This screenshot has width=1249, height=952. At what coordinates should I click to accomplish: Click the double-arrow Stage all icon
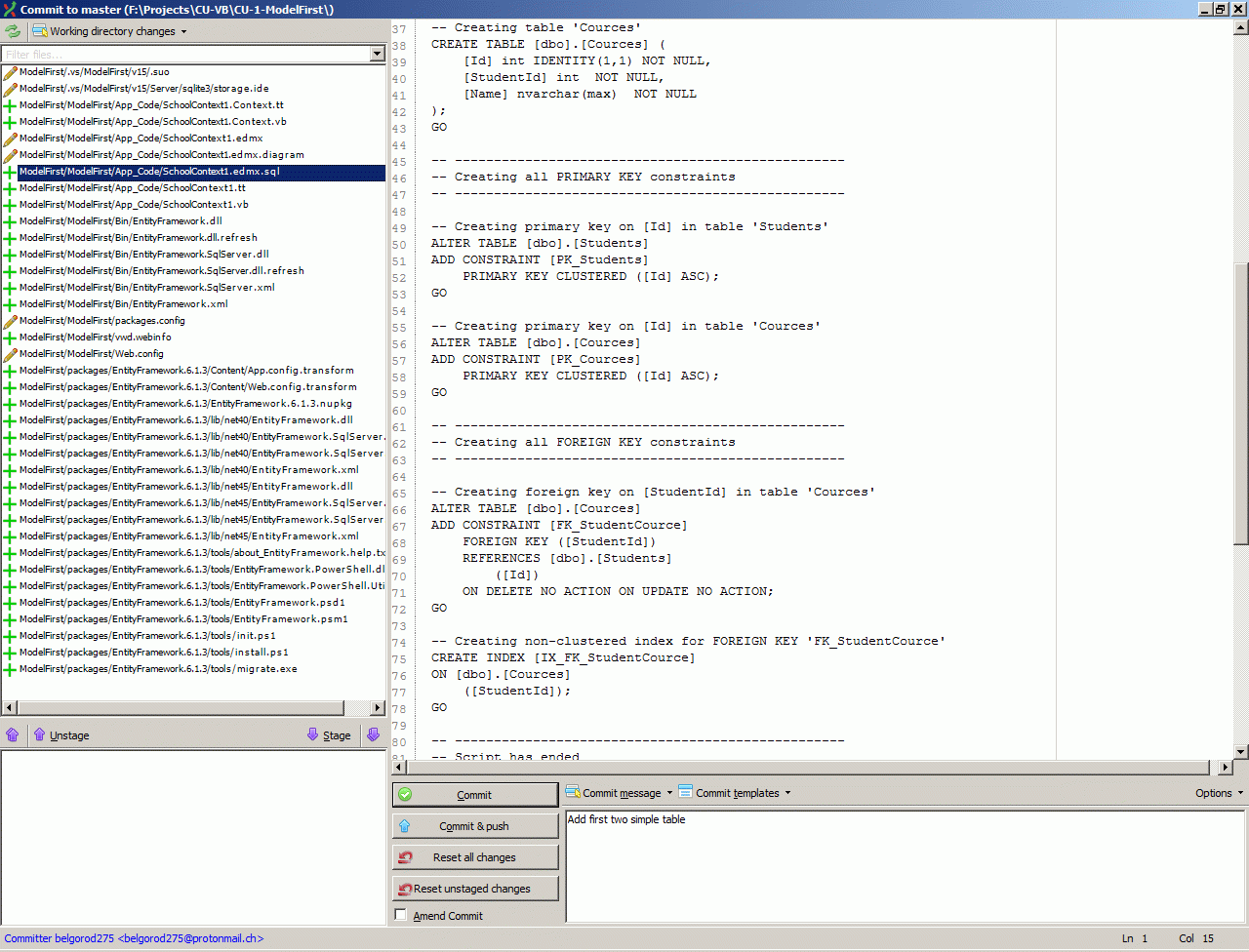pos(374,734)
